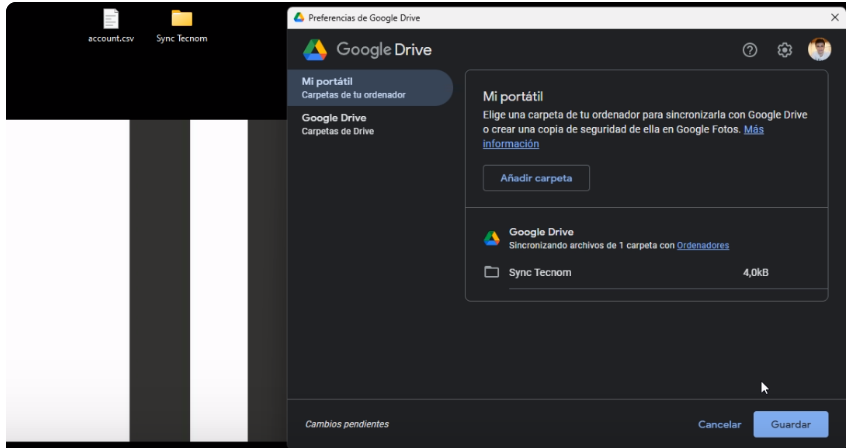Close the Preferencias de Google Drive window

tap(834, 17)
